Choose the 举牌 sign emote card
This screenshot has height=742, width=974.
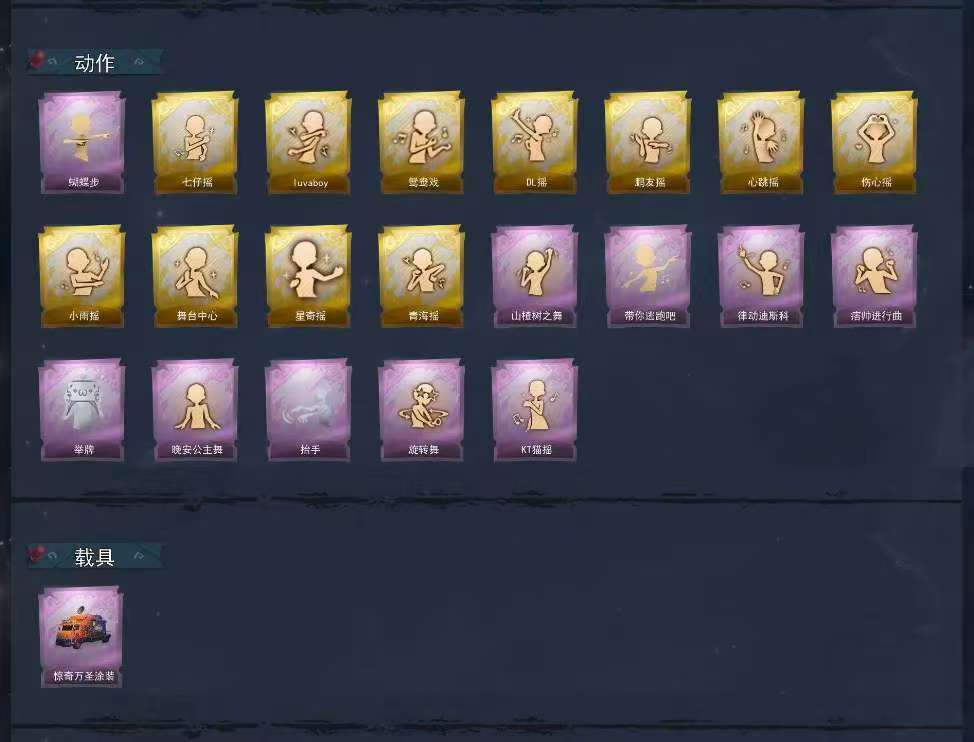coord(82,410)
